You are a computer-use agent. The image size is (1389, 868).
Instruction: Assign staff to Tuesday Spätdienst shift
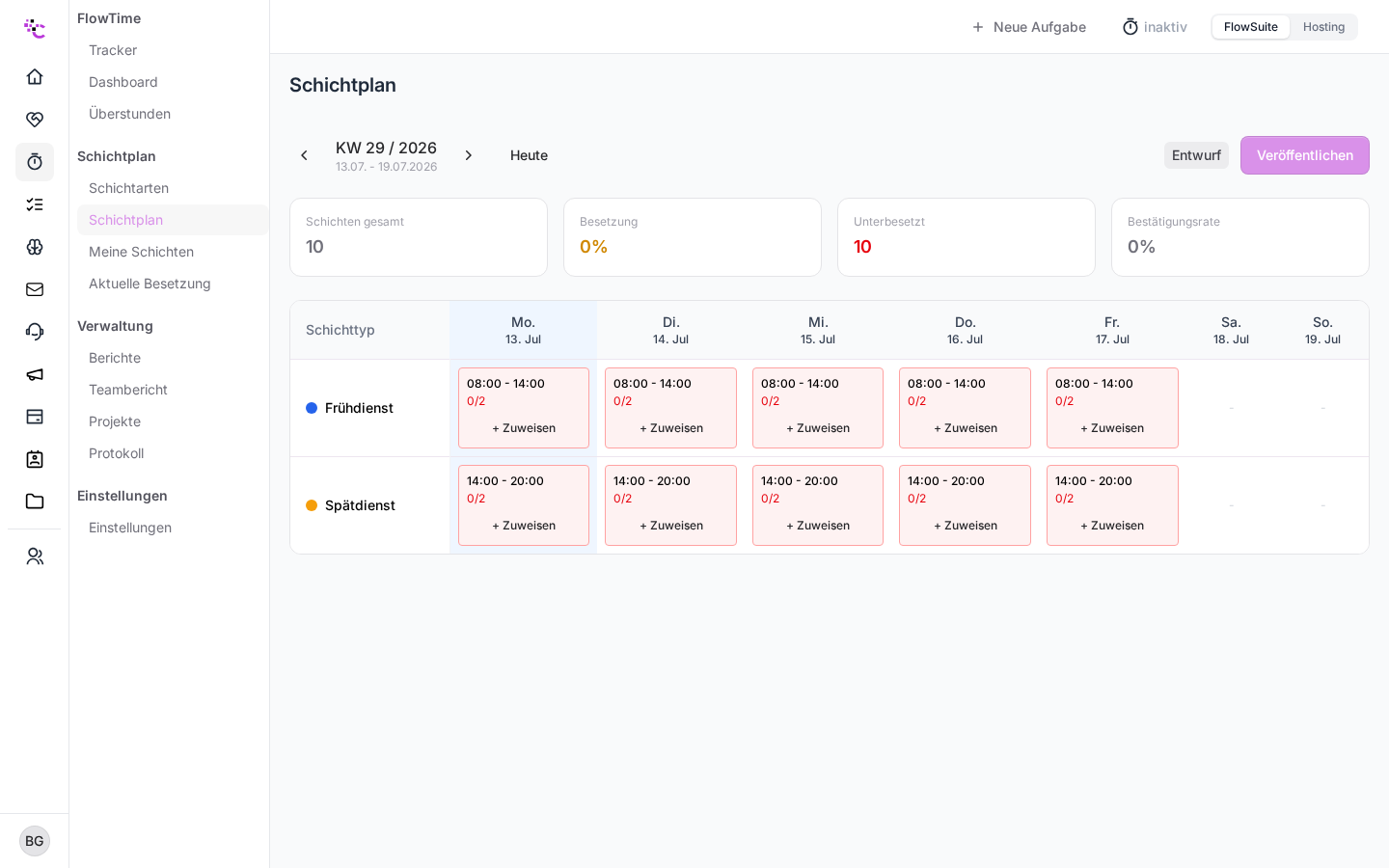click(671, 526)
